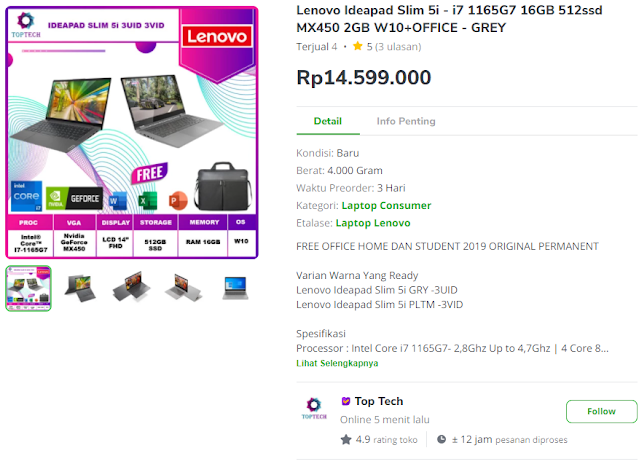Click the purple official store badge icon
The image size is (639, 464).
346,401
